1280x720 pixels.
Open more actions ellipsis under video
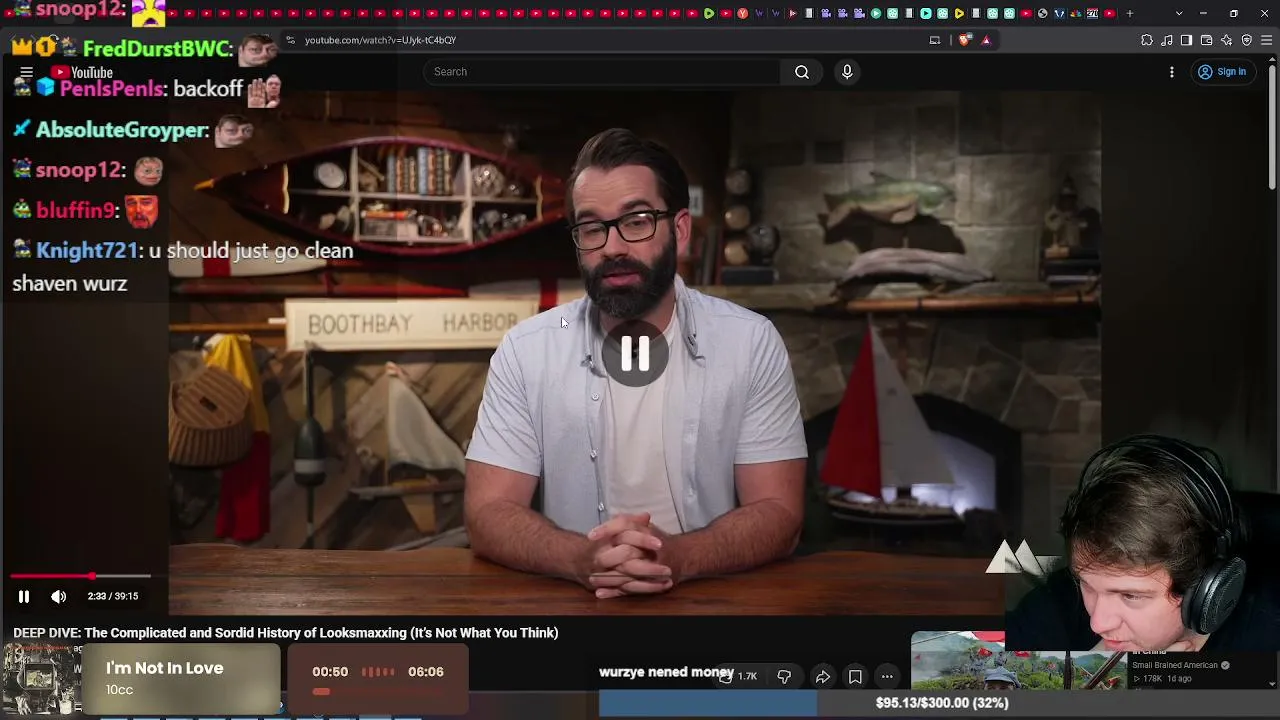(887, 677)
